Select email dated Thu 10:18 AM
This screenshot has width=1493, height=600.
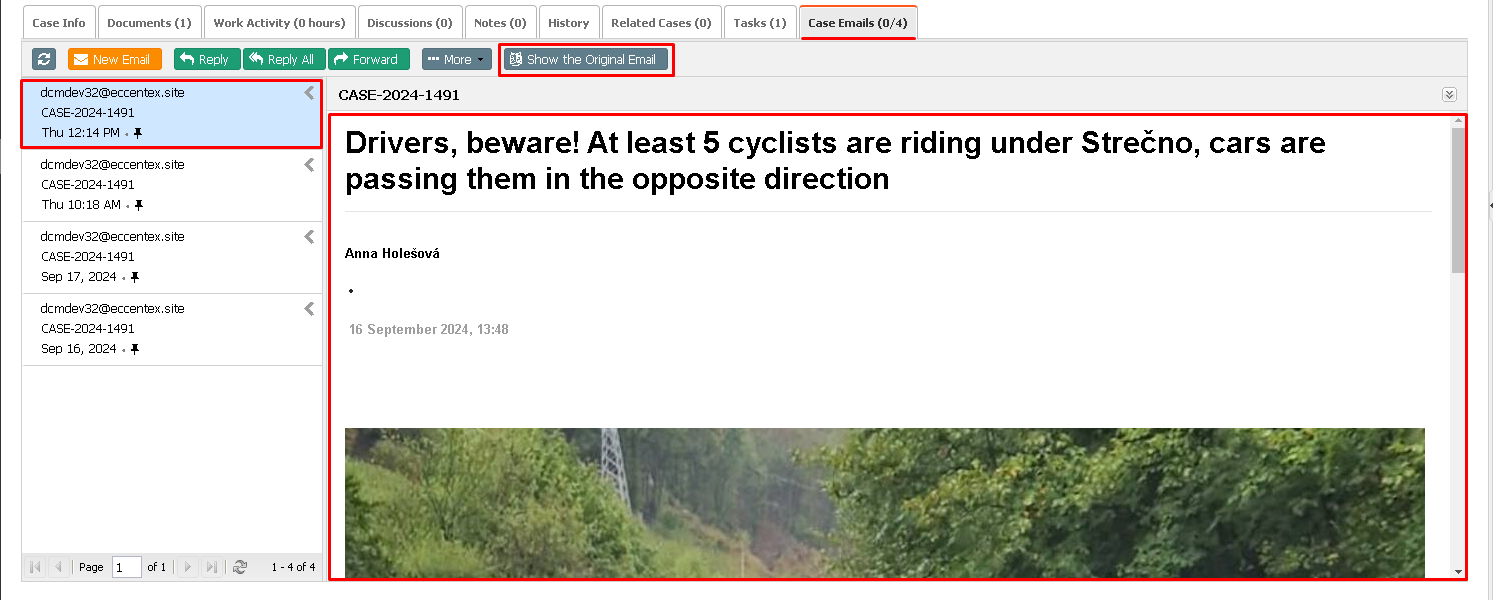tap(172, 185)
